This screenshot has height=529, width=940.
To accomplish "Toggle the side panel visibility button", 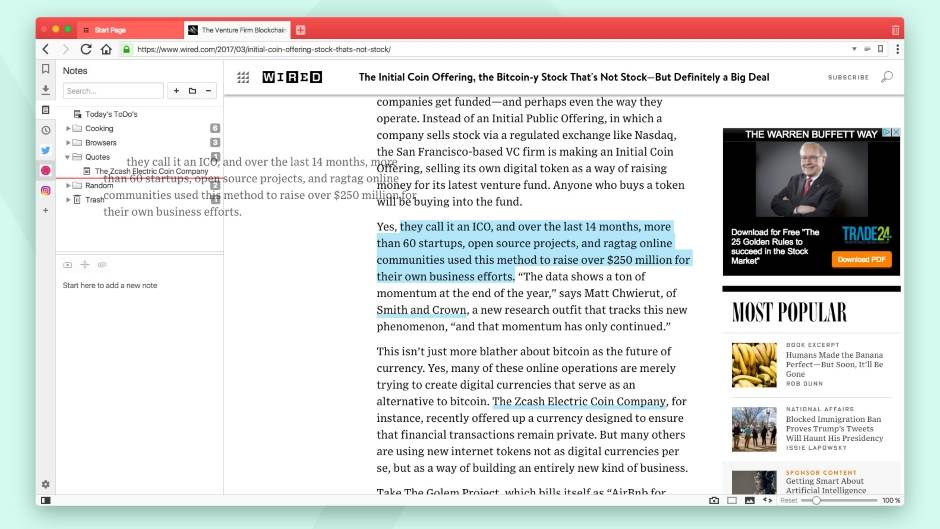I will (45, 500).
